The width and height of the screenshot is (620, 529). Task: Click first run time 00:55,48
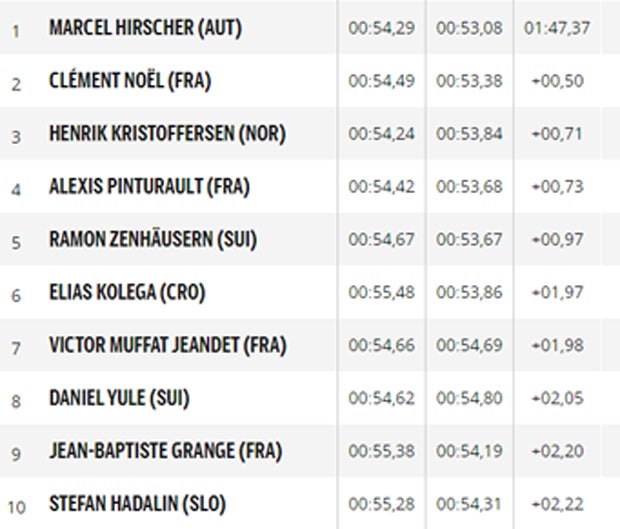pyautogui.click(x=382, y=293)
